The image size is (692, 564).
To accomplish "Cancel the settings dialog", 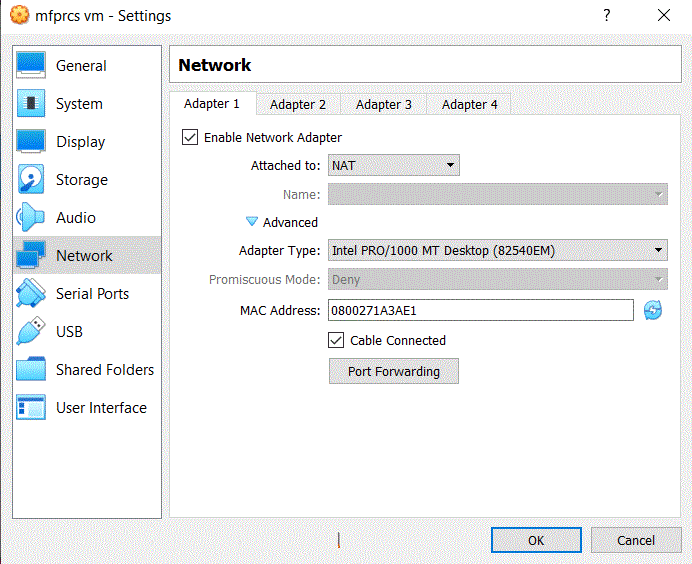I will coord(636,540).
